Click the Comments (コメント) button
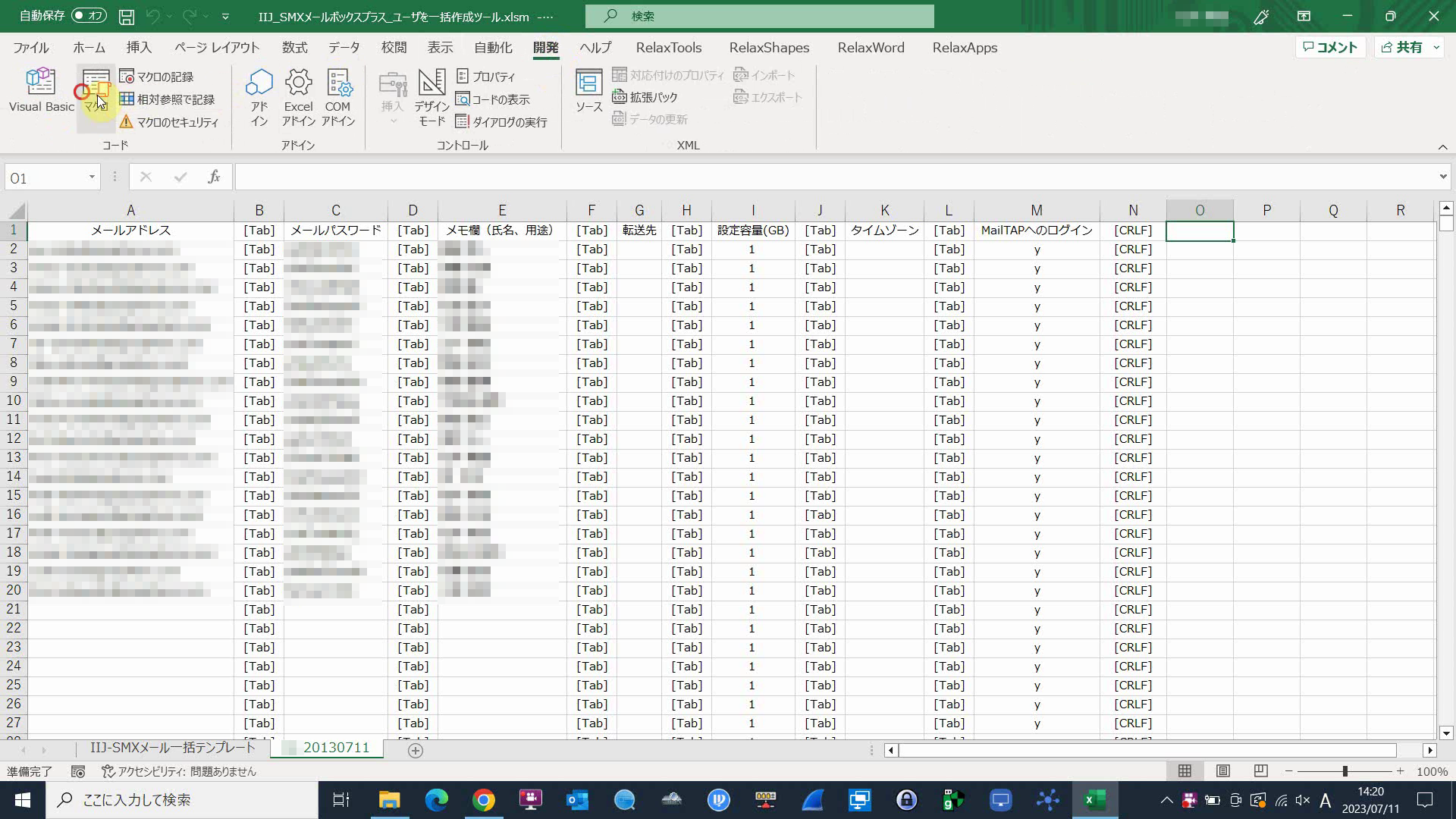 coord(1330,48)
